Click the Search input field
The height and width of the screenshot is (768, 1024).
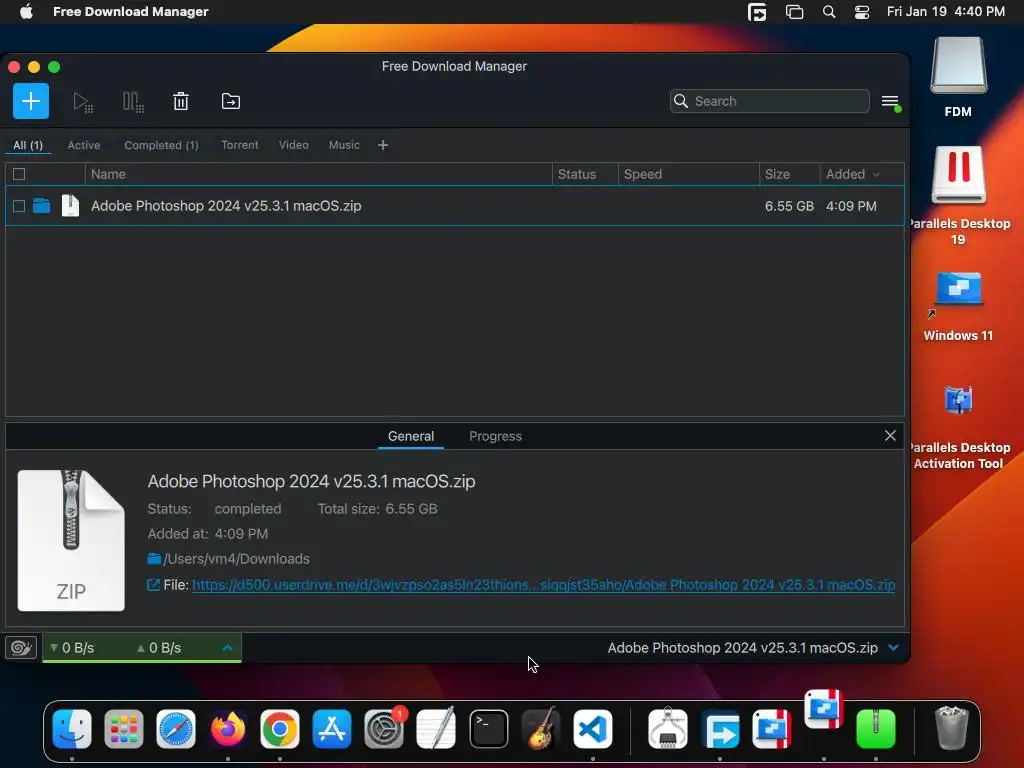coord(769,101)
